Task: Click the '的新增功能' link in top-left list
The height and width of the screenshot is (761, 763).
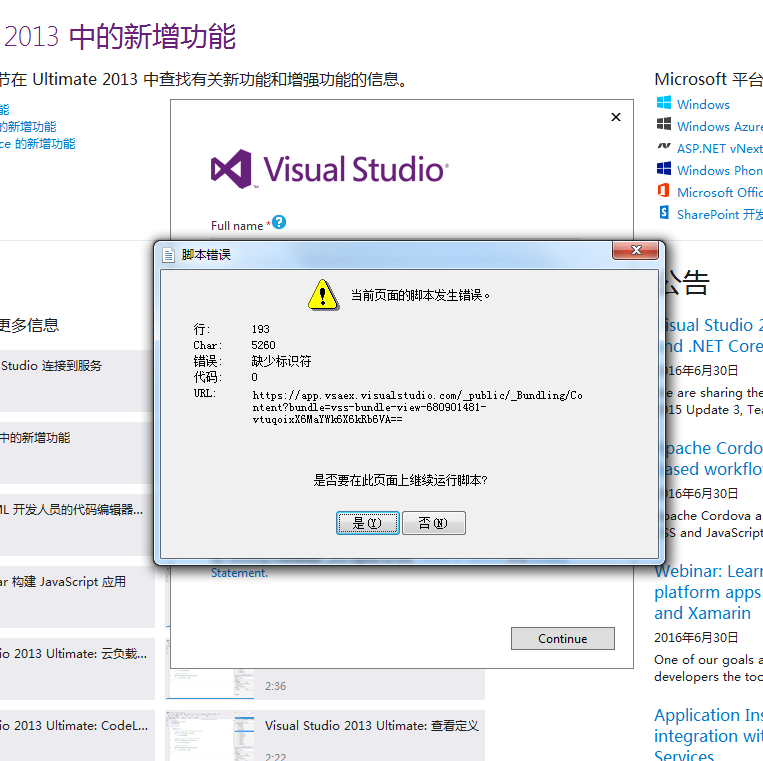Action: coord(28,127)
